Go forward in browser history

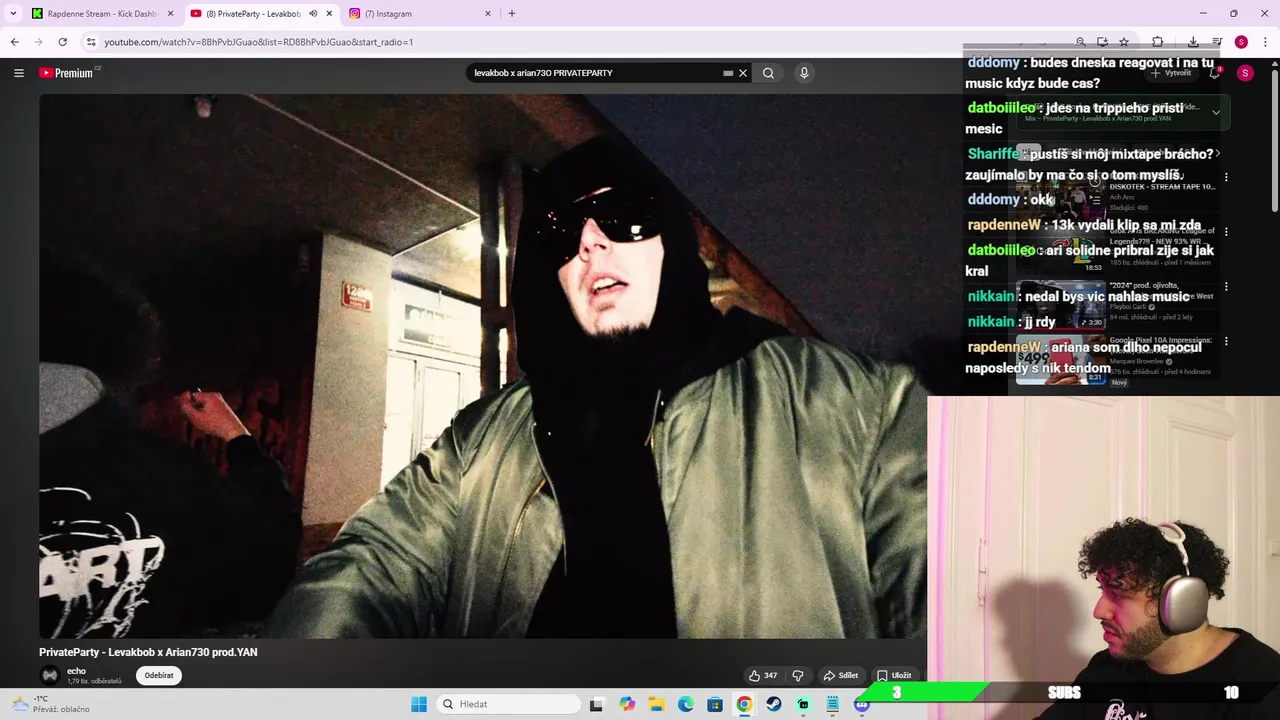tap(38, 42)
